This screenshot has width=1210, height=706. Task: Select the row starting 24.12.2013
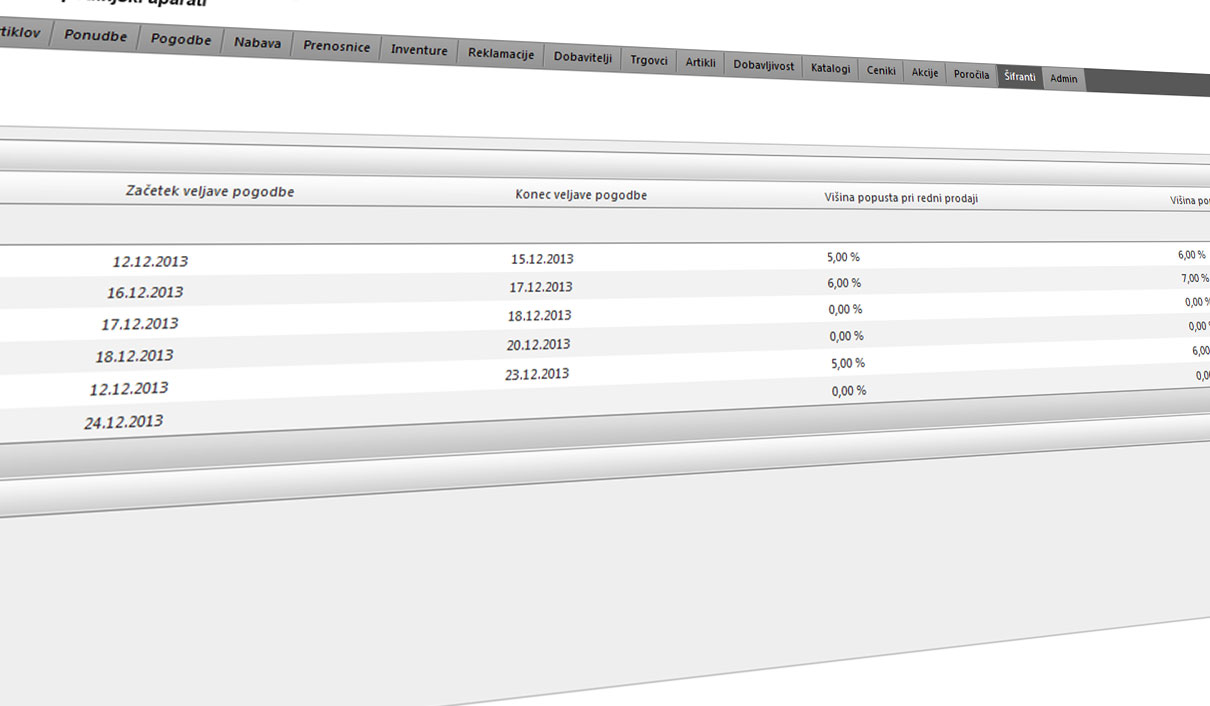pyautogui.click(x=123, y=422)
